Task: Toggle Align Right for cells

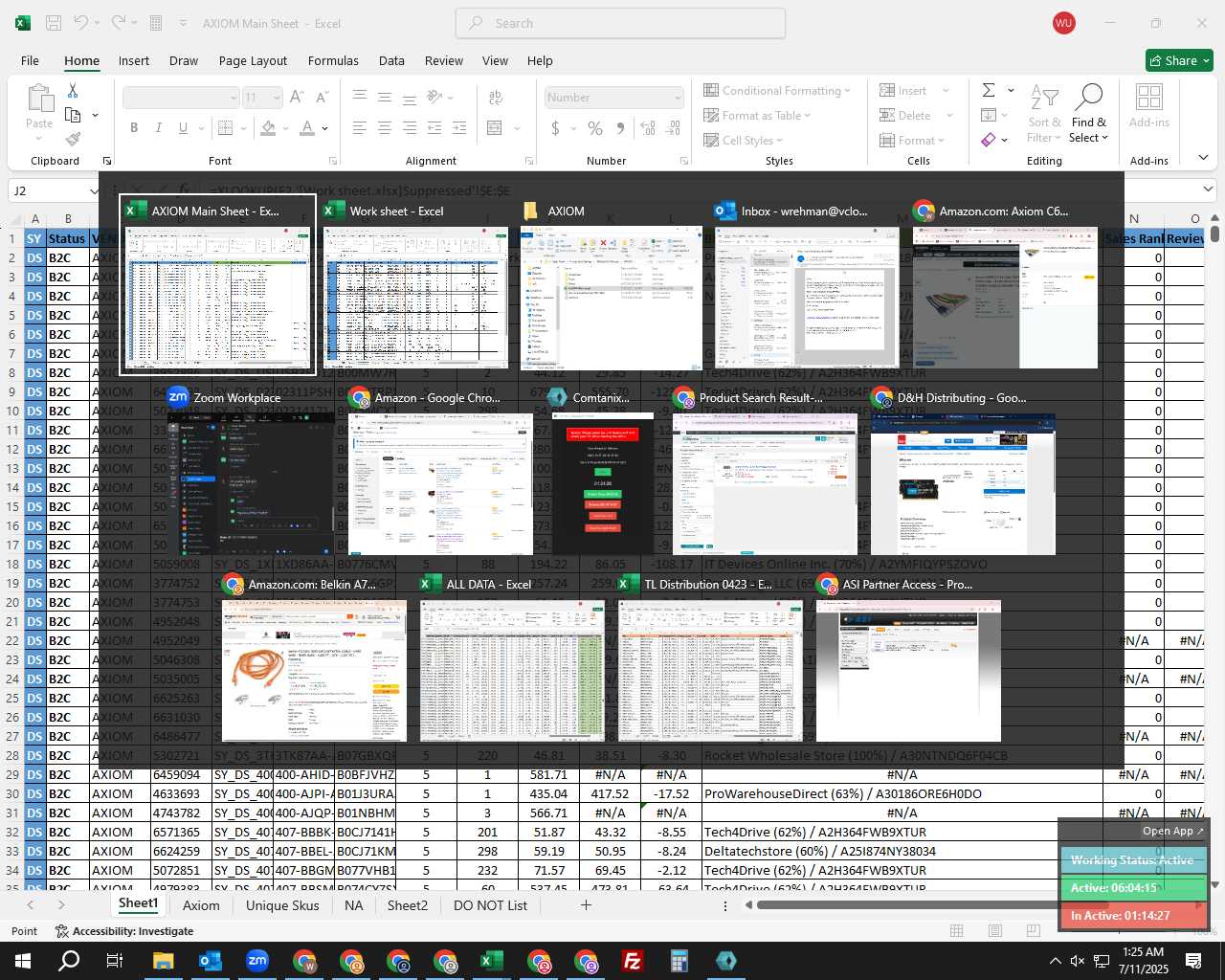Action: 409,127
